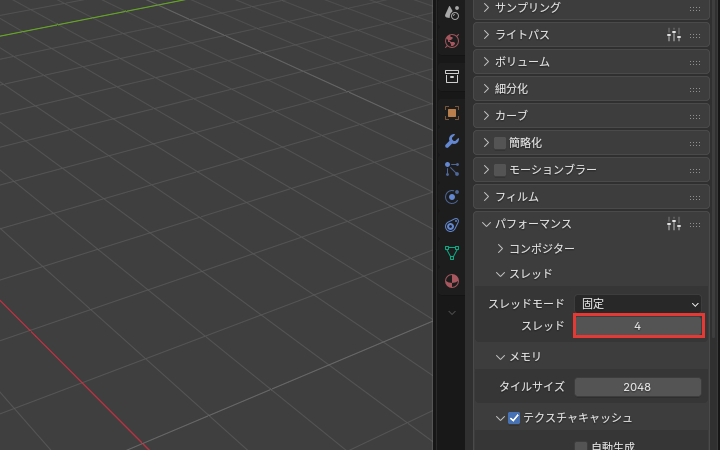Collapse the メモリ subpanel
Viewport: 720px width, 450px height.
pos(501,357)
